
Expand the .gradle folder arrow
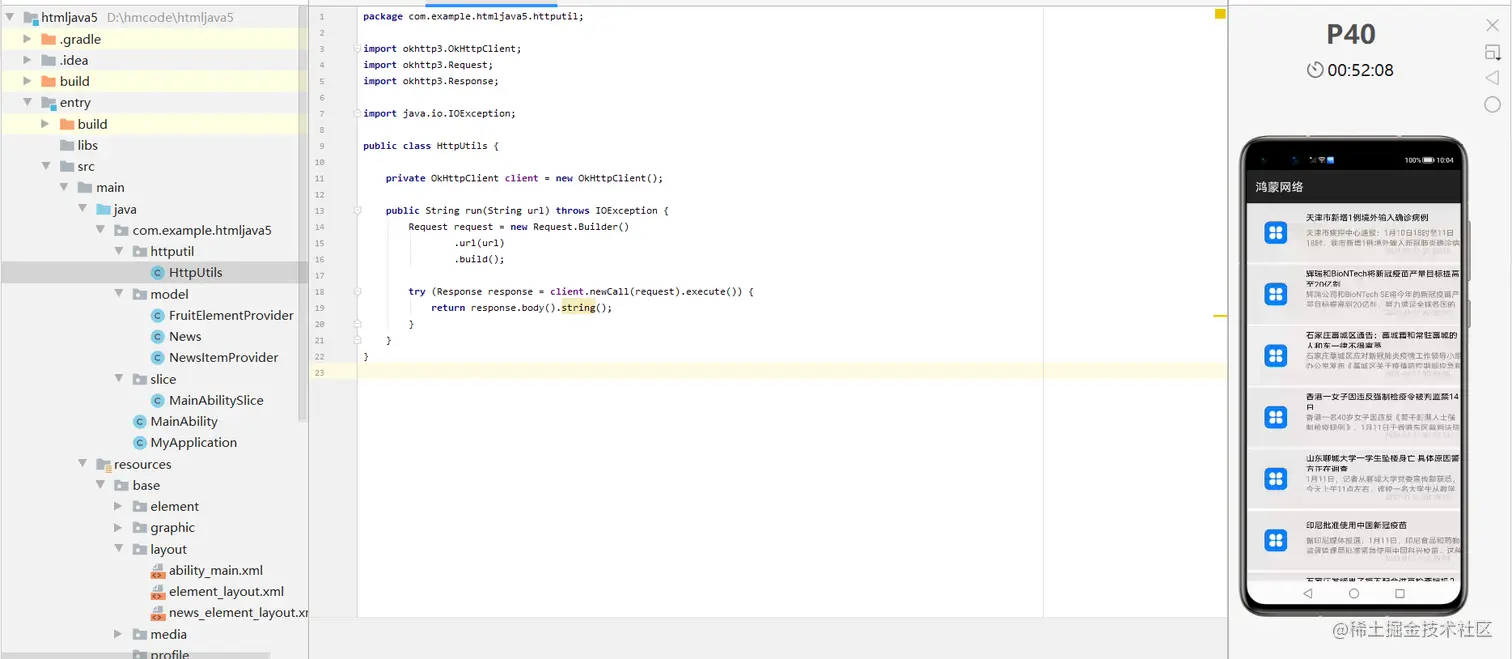pyautogui.click(x=27, y=39)
